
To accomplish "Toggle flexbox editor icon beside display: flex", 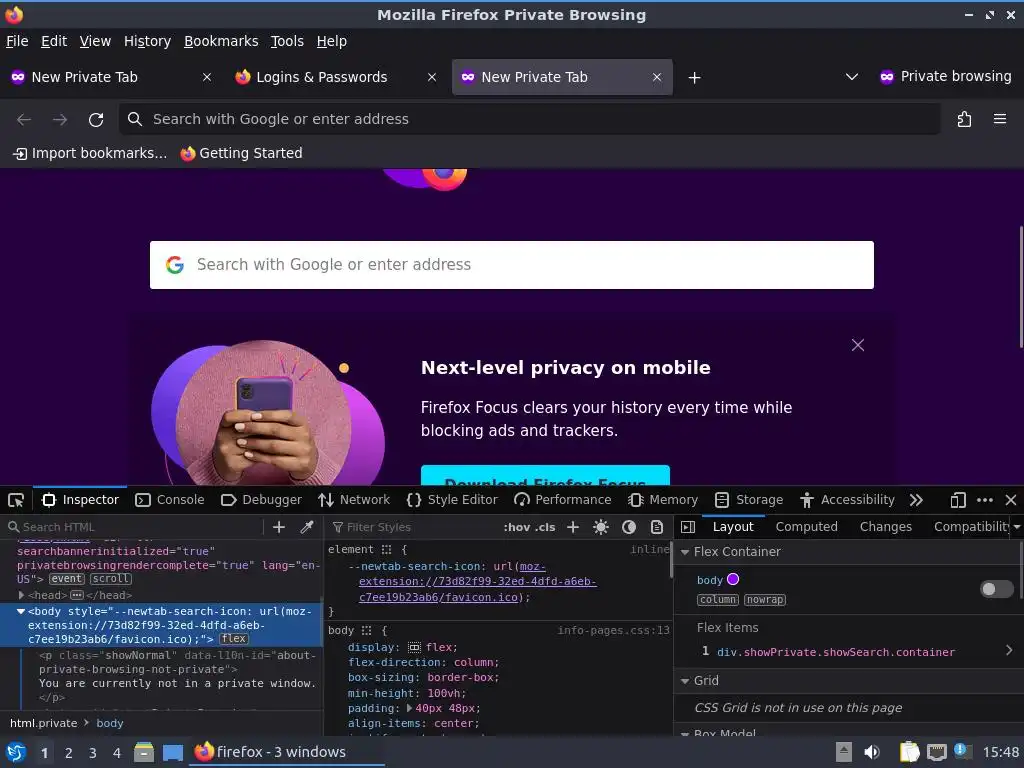I will [414, 648].
